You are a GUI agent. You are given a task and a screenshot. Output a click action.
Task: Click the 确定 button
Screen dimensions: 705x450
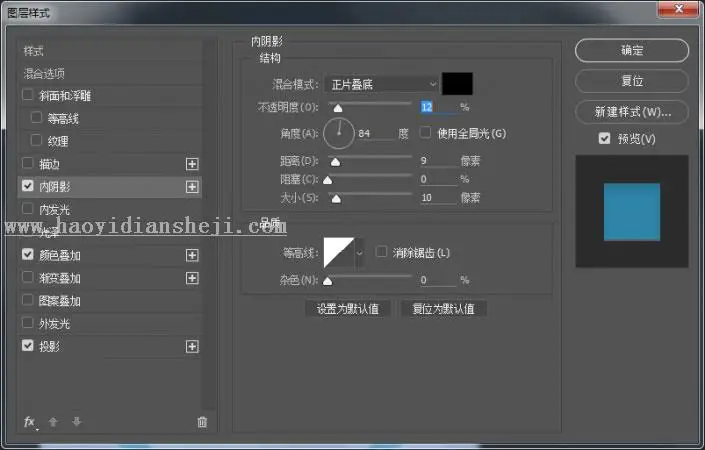pyautogui.click(x=632, y=50)
